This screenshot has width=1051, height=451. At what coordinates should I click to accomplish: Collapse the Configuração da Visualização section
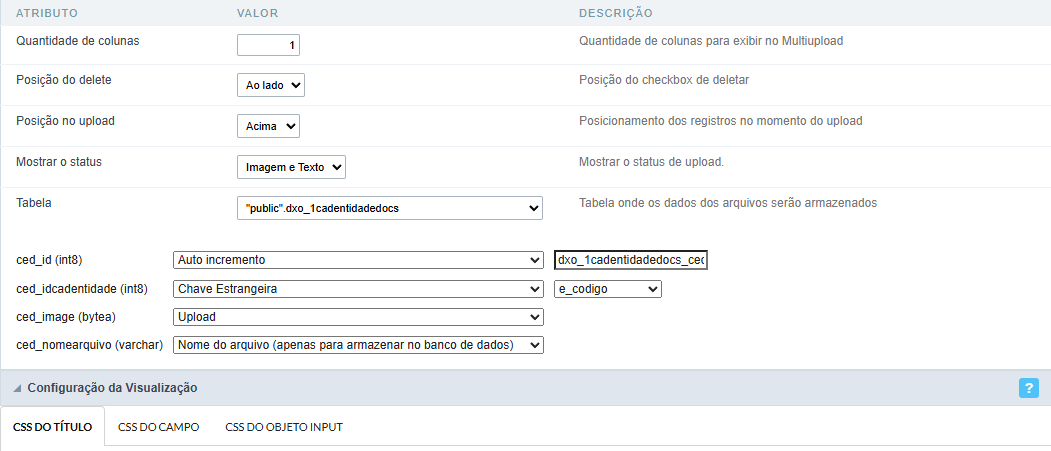(17, 388)
